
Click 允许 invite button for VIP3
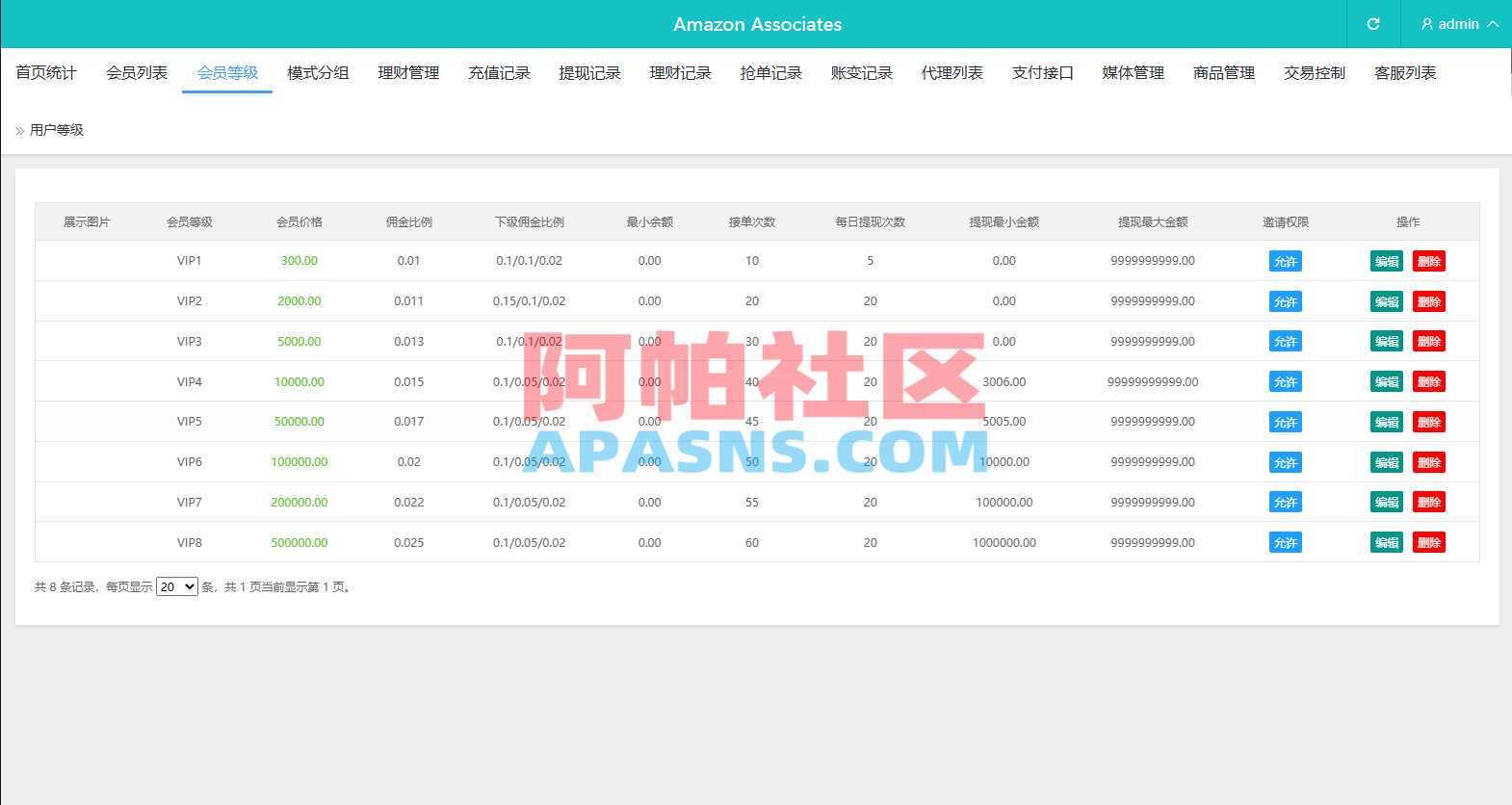pyautogui.click(x=1286, y=342)
